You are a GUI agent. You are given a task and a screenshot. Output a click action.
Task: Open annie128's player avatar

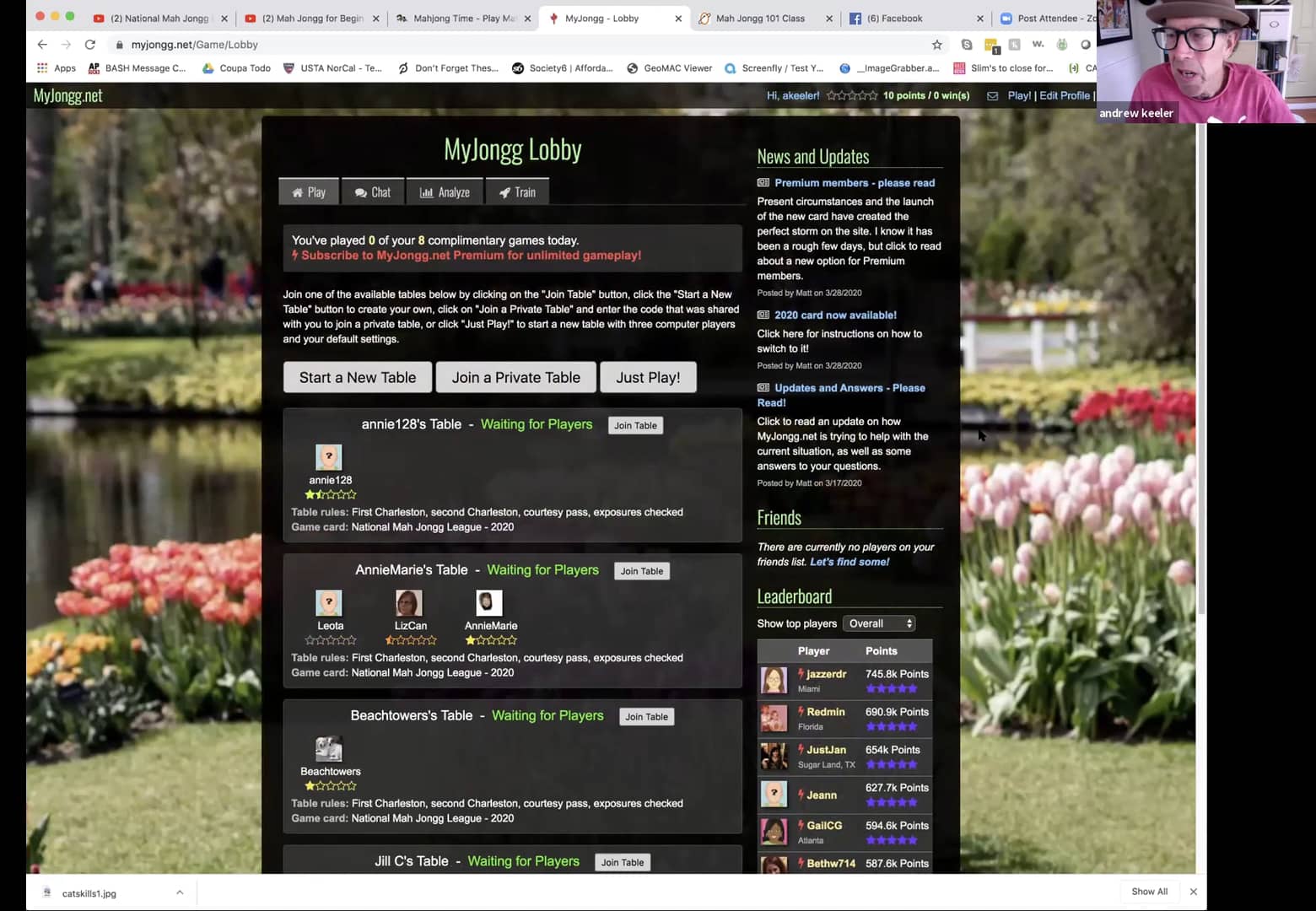click(329, 457)
